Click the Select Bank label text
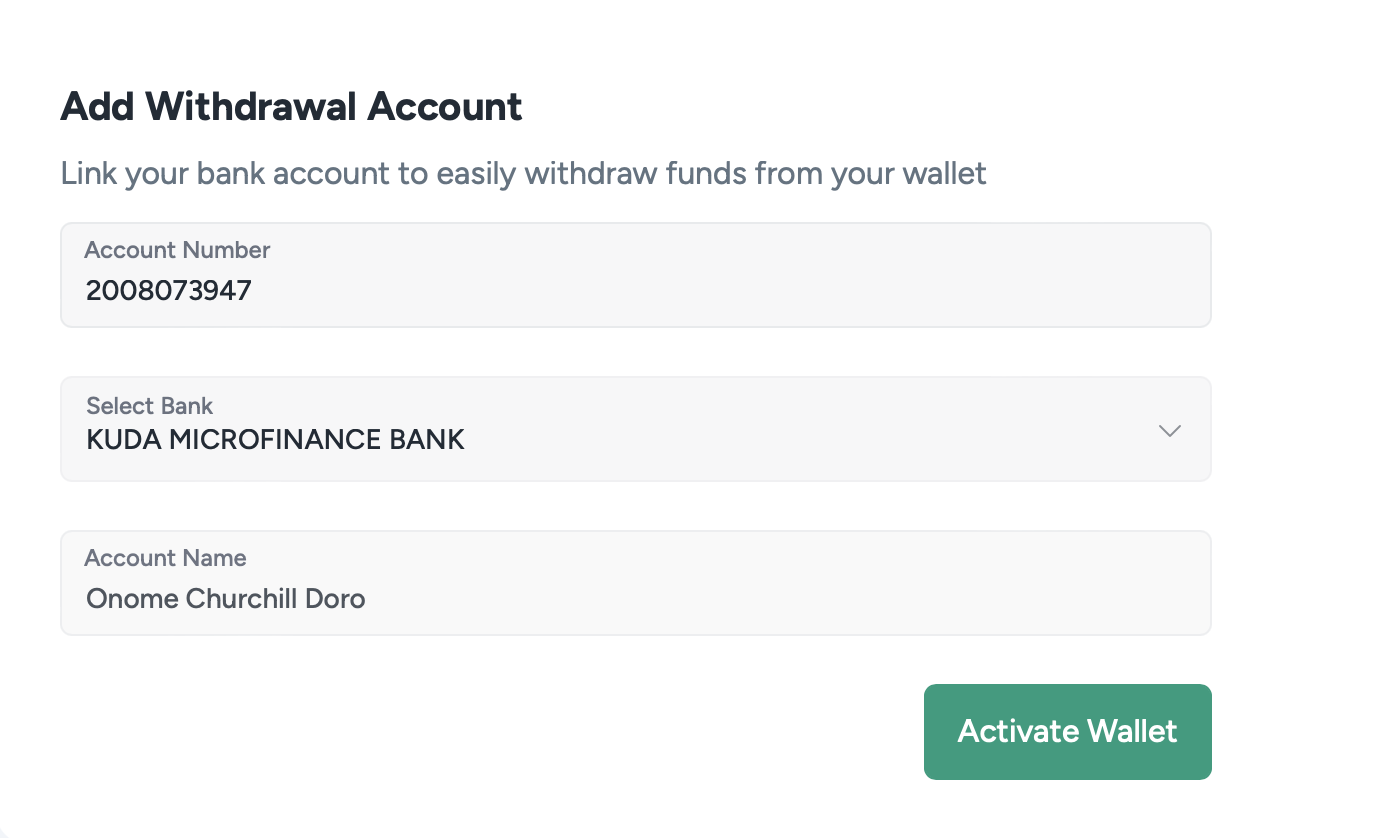Screen dimensions: 1386x838 click(x=149, y=406)
